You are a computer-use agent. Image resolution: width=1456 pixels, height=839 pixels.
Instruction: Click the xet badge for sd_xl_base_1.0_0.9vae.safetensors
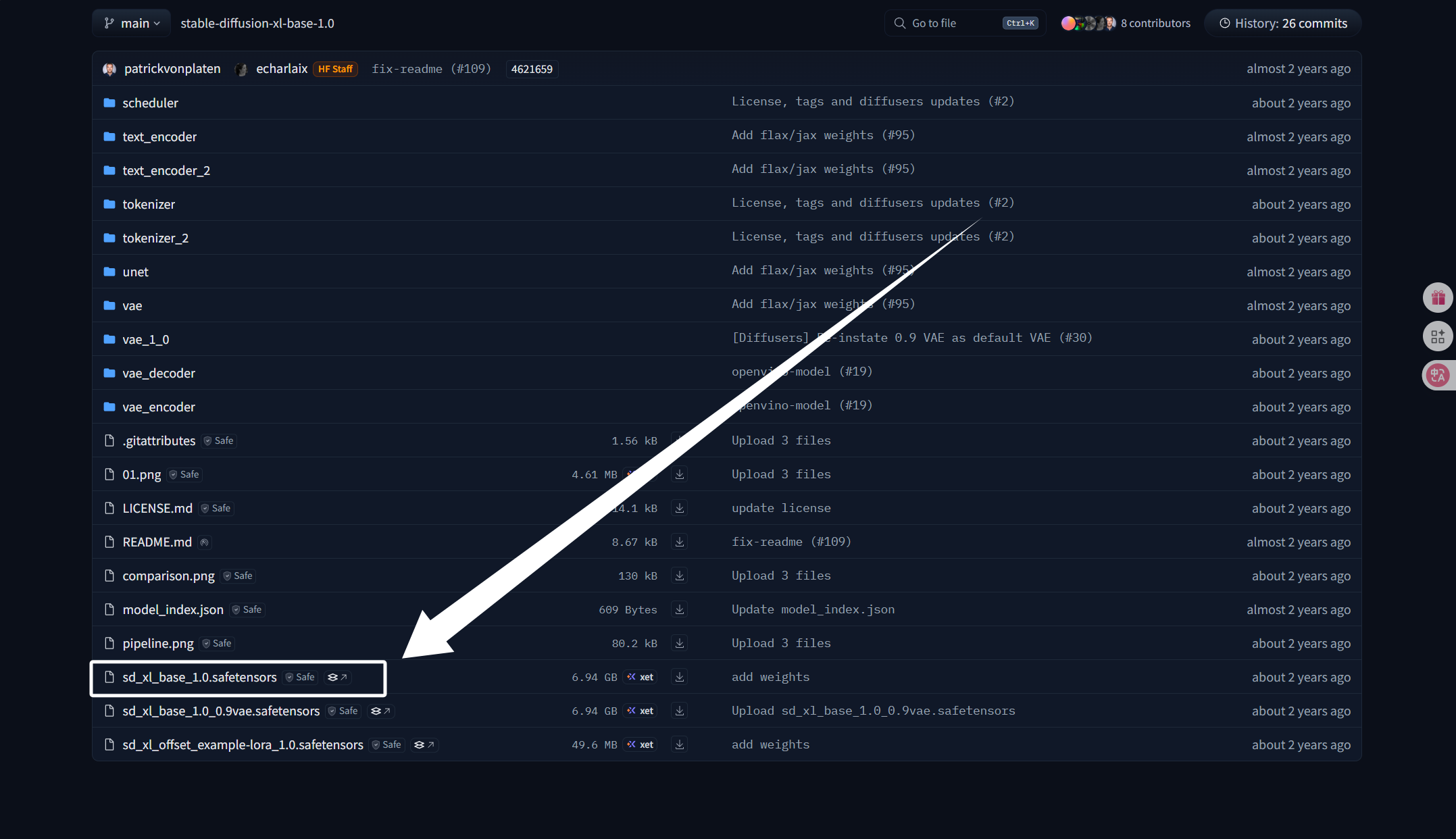click(640, 711)
